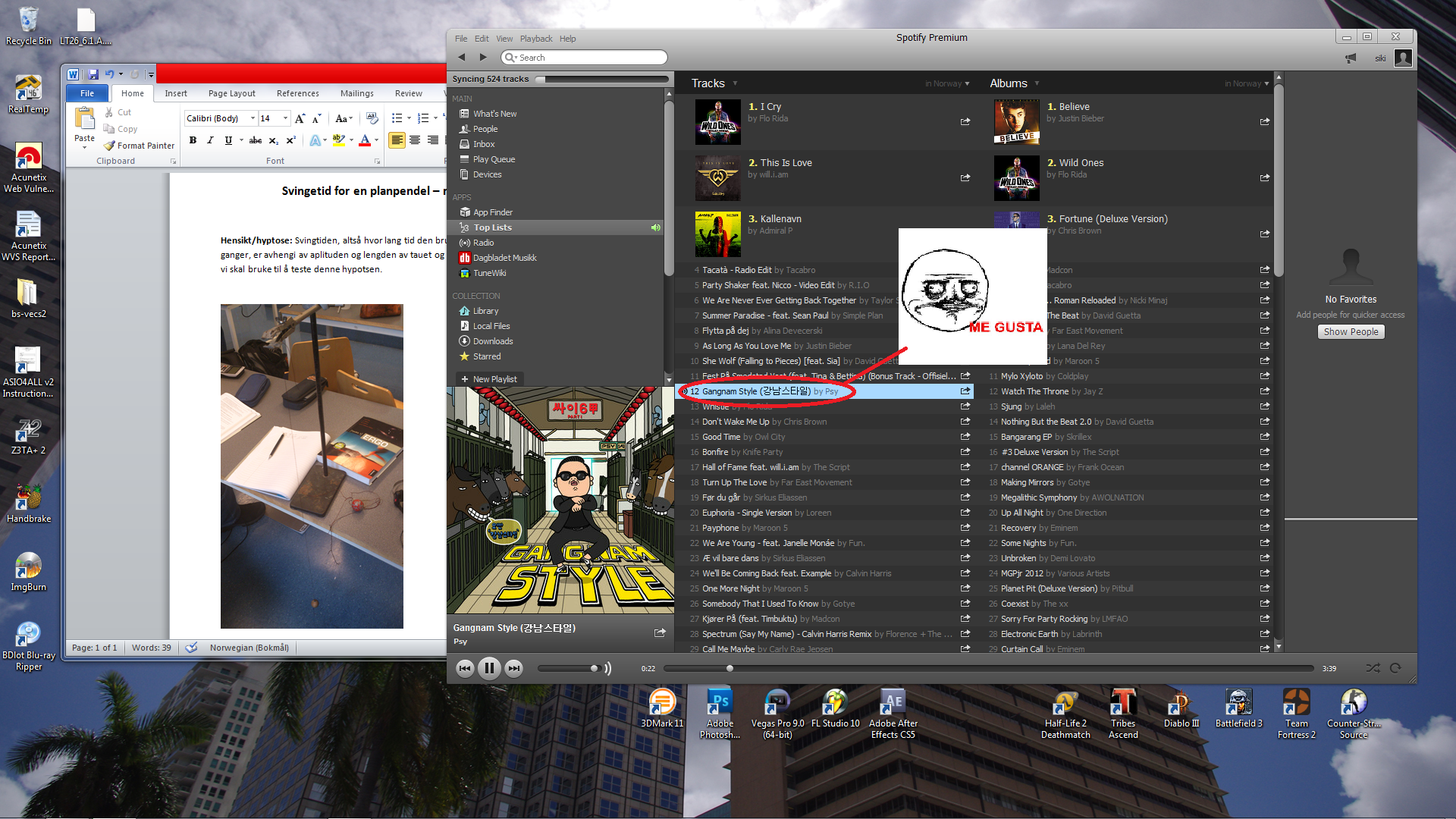Open Inbox in Spotify sidebar
This screenshot has width=1456, height=819.
point(484,144)
